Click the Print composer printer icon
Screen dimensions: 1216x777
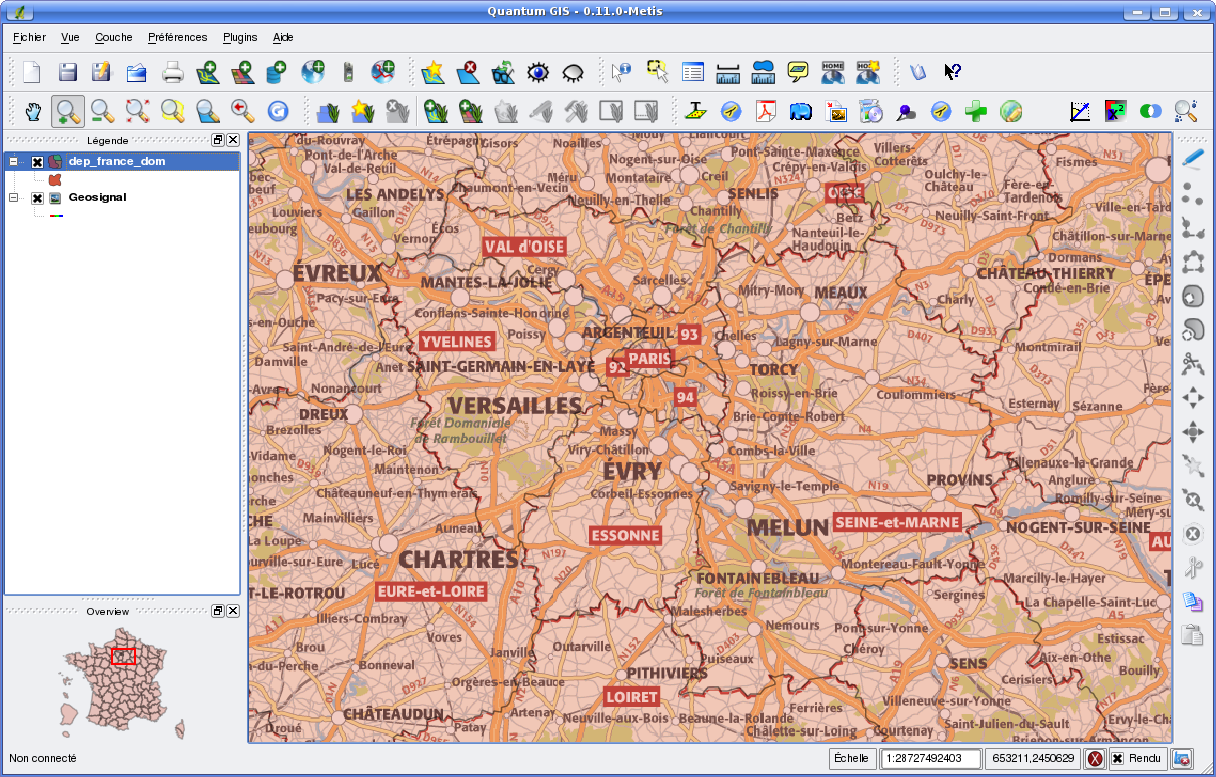coord(173,72)
